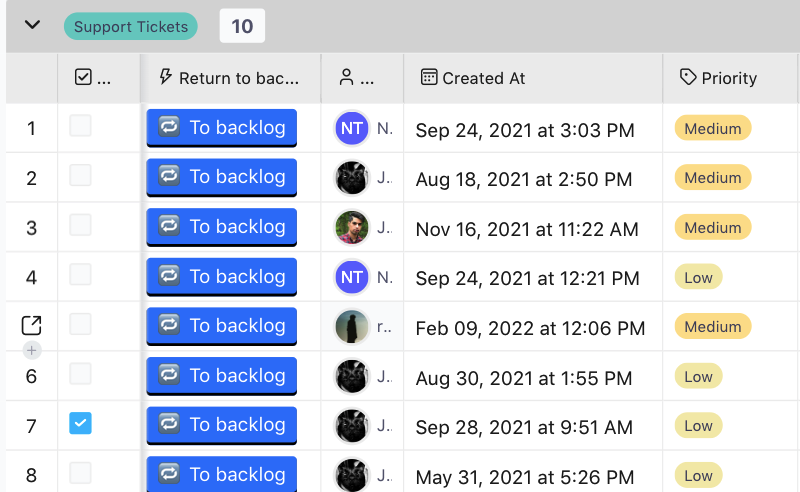This screenshot has height=492, width=800.
Task: Click the person icon in the assignee column header
Action: tap(346, 77)
